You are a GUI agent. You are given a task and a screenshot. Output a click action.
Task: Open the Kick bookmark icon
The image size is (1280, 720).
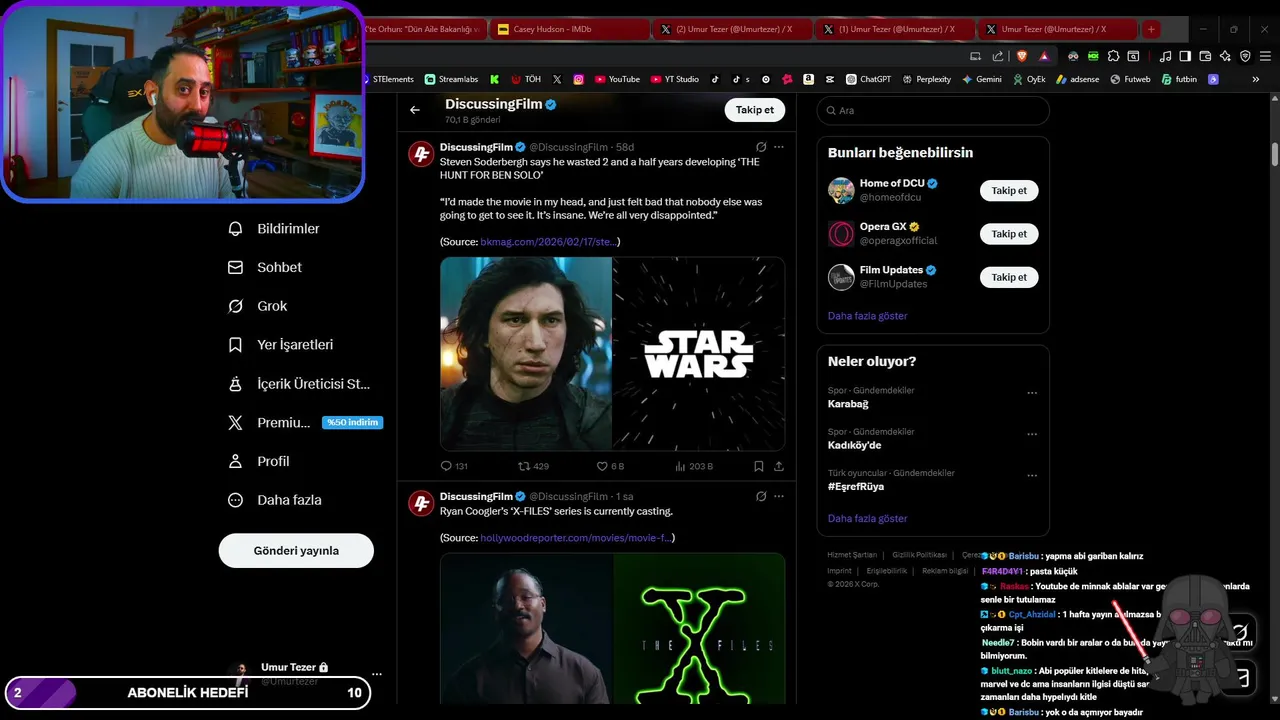pyautogui.click(x=494, y=79)
